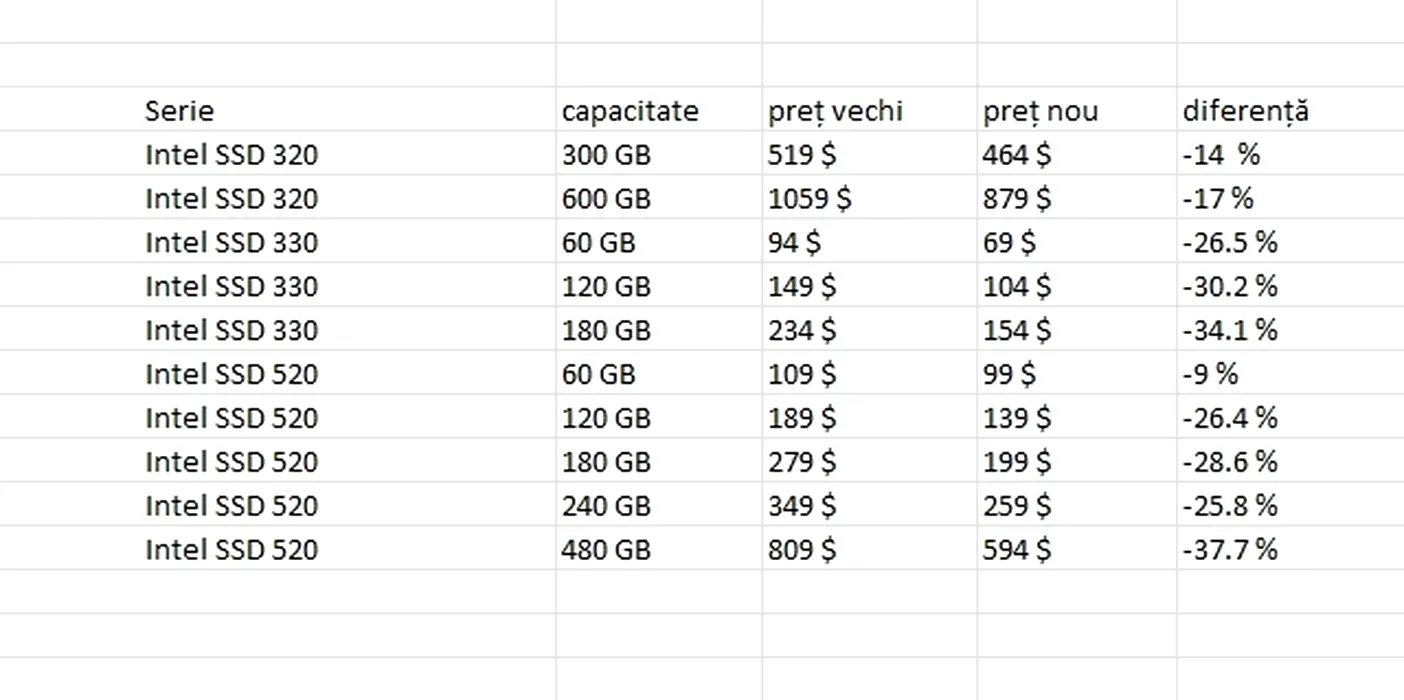Click the cell containing 1059 $
This screenshot has width=1404, height=700.
tap(870, 198)
